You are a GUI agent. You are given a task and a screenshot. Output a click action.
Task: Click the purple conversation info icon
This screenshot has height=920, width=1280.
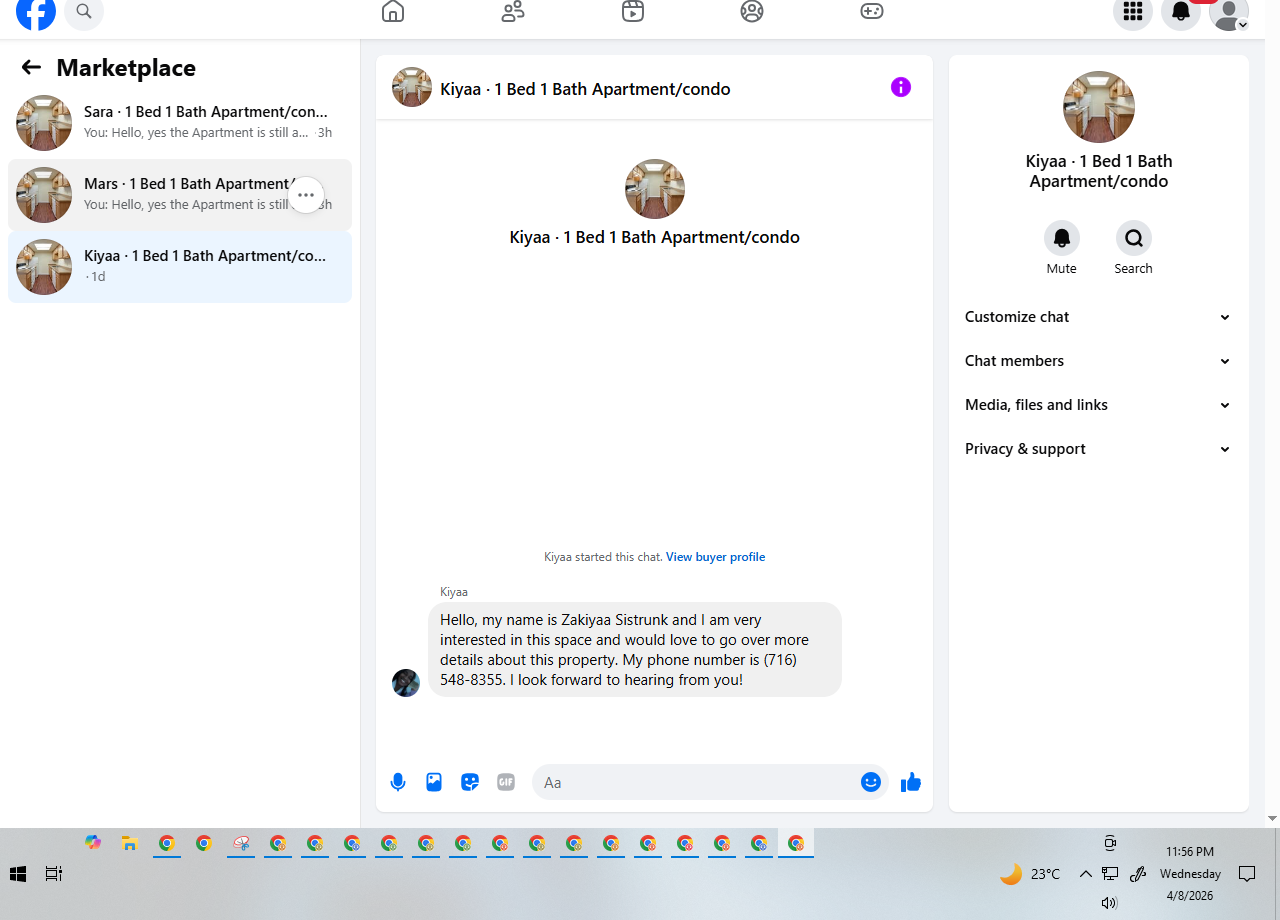coord(901,87)
